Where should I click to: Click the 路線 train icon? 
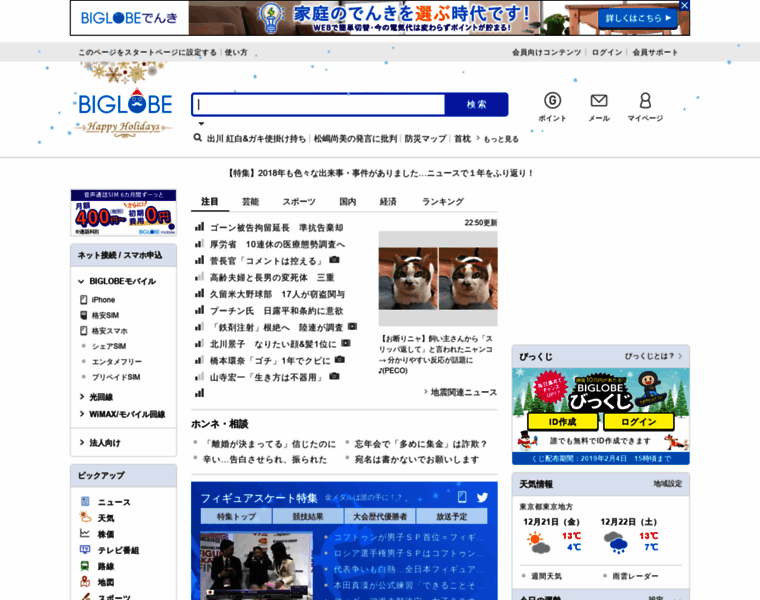(x=85, y=566)
